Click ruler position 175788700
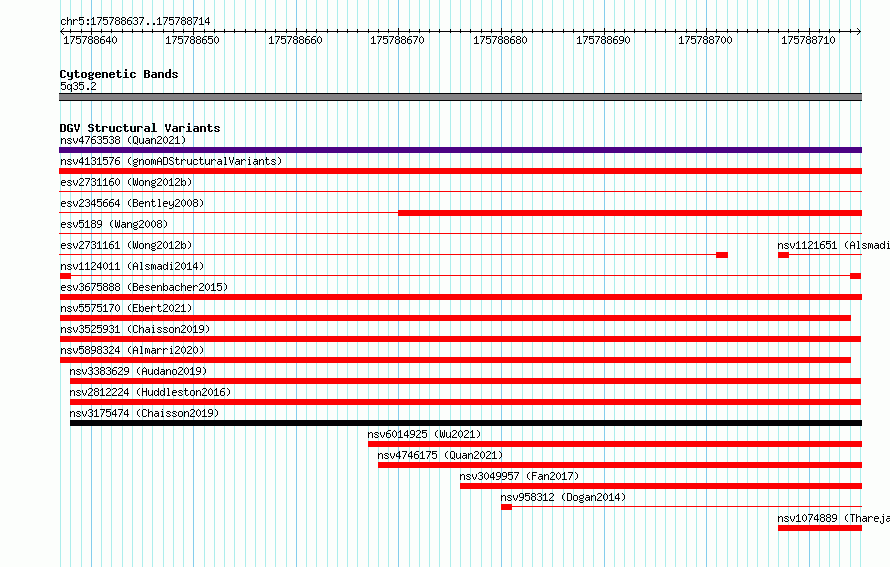Image resolution: width=890 pixels, height=567 pixels. [x=705, y=40]
